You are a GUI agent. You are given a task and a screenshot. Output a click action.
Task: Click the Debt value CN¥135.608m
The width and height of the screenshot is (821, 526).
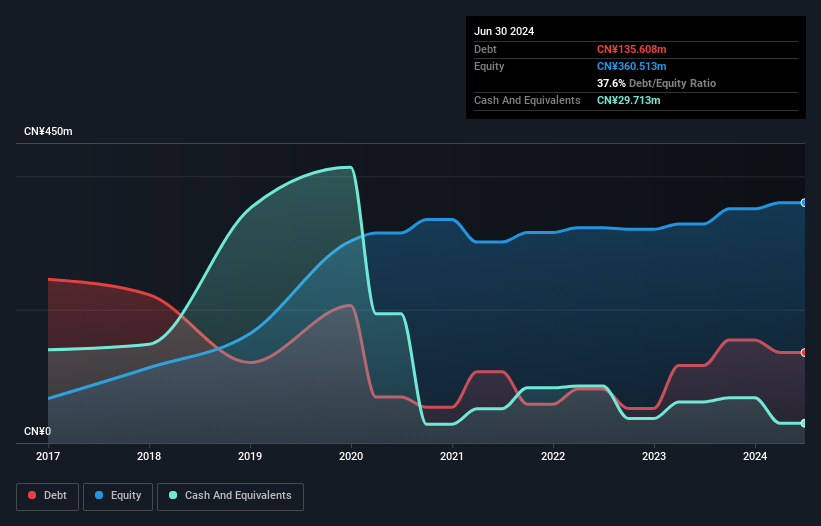click(631, 49)
